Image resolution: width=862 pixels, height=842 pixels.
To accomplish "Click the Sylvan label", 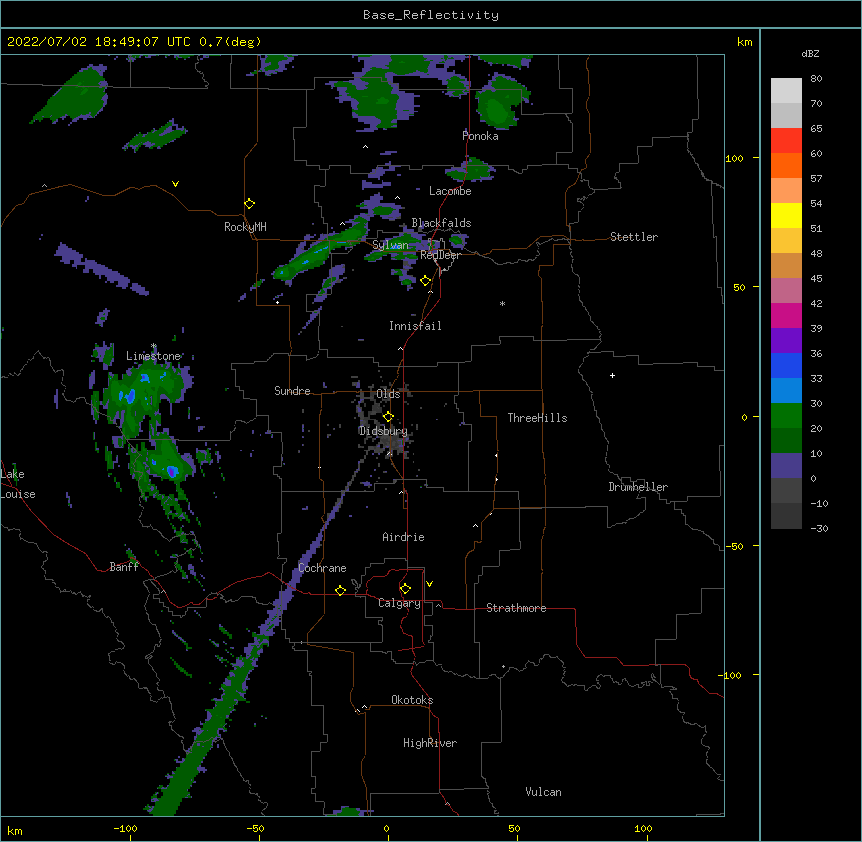I will (x=390, y=245).
